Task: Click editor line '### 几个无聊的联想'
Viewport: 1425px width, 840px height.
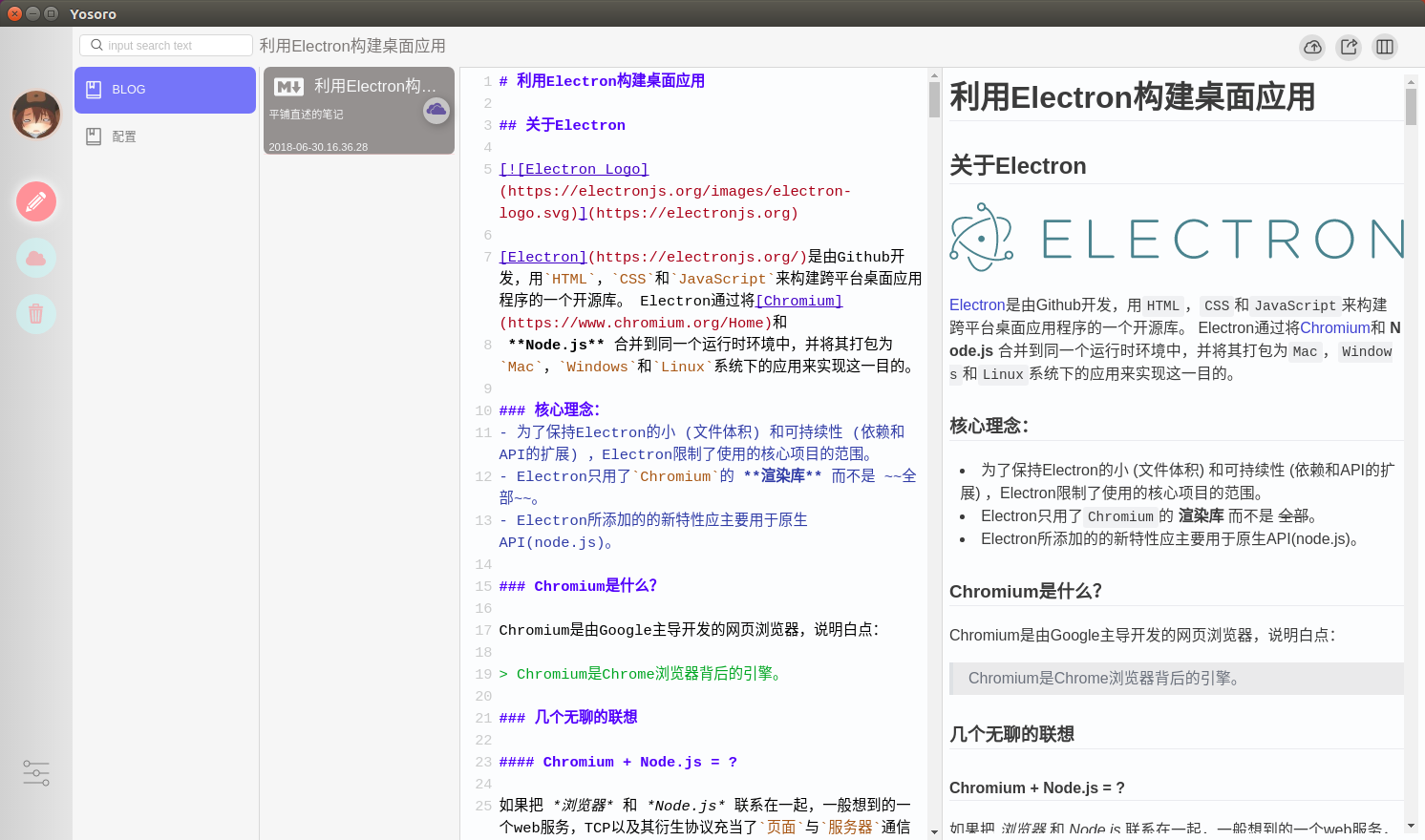Action: coord(568,718)
